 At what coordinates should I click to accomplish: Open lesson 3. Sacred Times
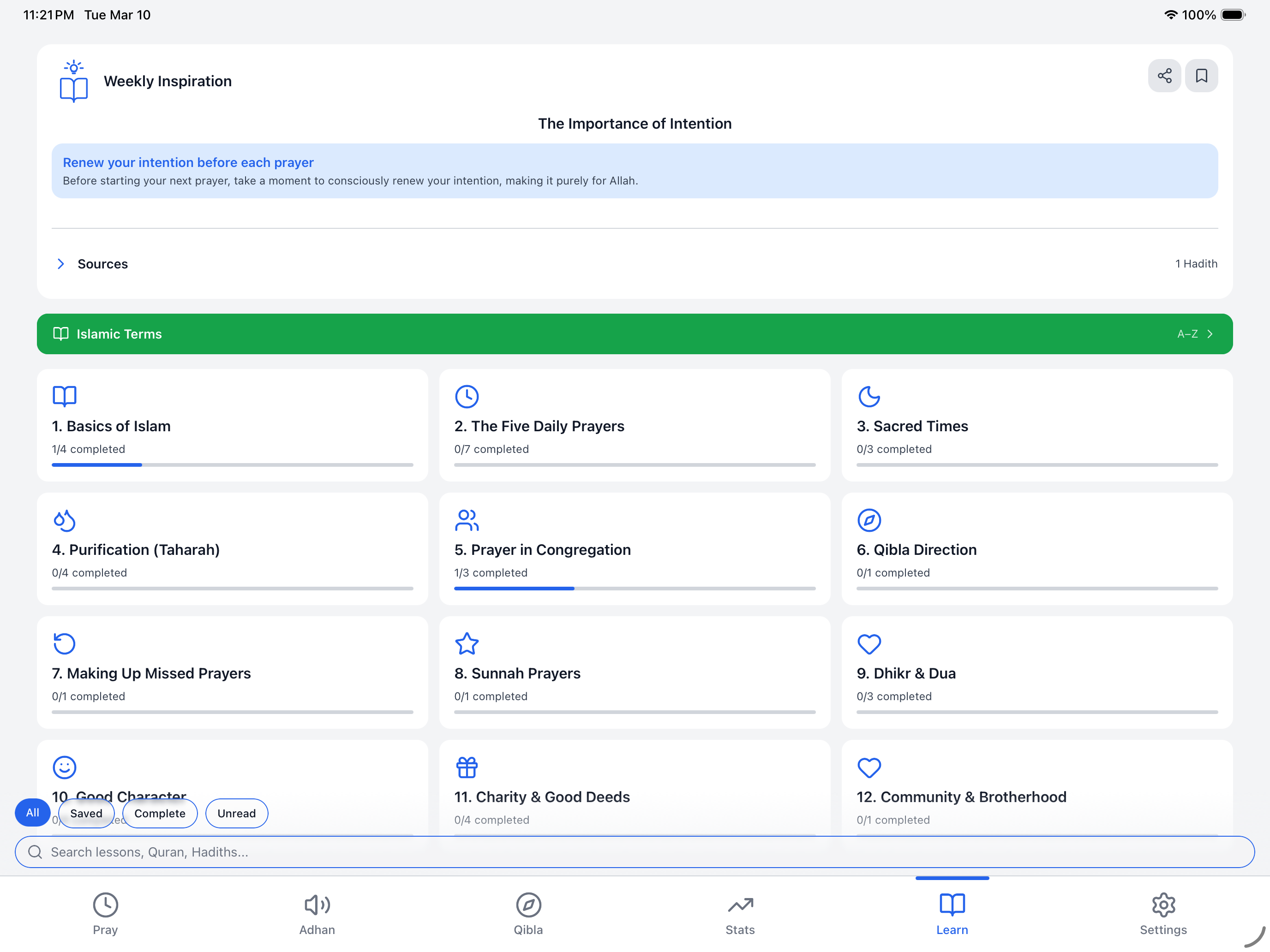(x=1037, y=425)
